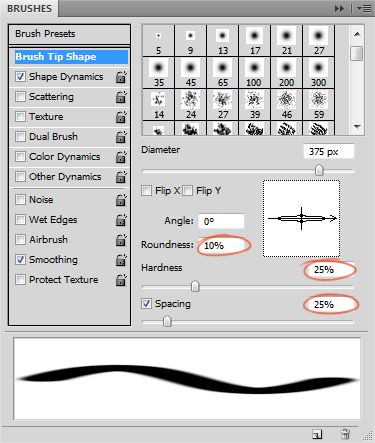This screenshot has height=443, width=375.
Task: Enable the Scattering checkbox
Action: pos(20,97)
